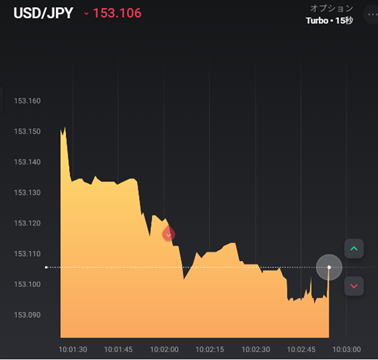Open the three-dots more menu
Viewport: 378px width, 360px height.
coord(373,14)
